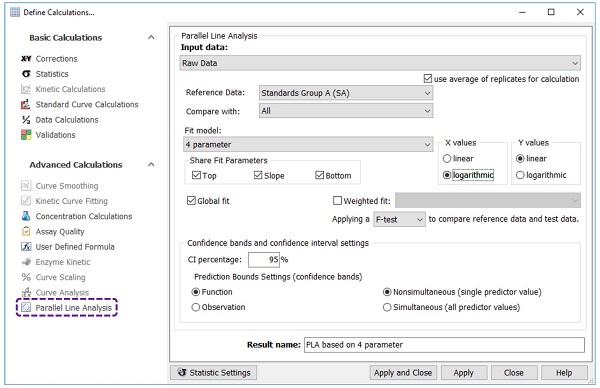Open the Validations colored grid icon
Image resolution: width=600 pixels, height=388 pixels.
click(26, 135)
